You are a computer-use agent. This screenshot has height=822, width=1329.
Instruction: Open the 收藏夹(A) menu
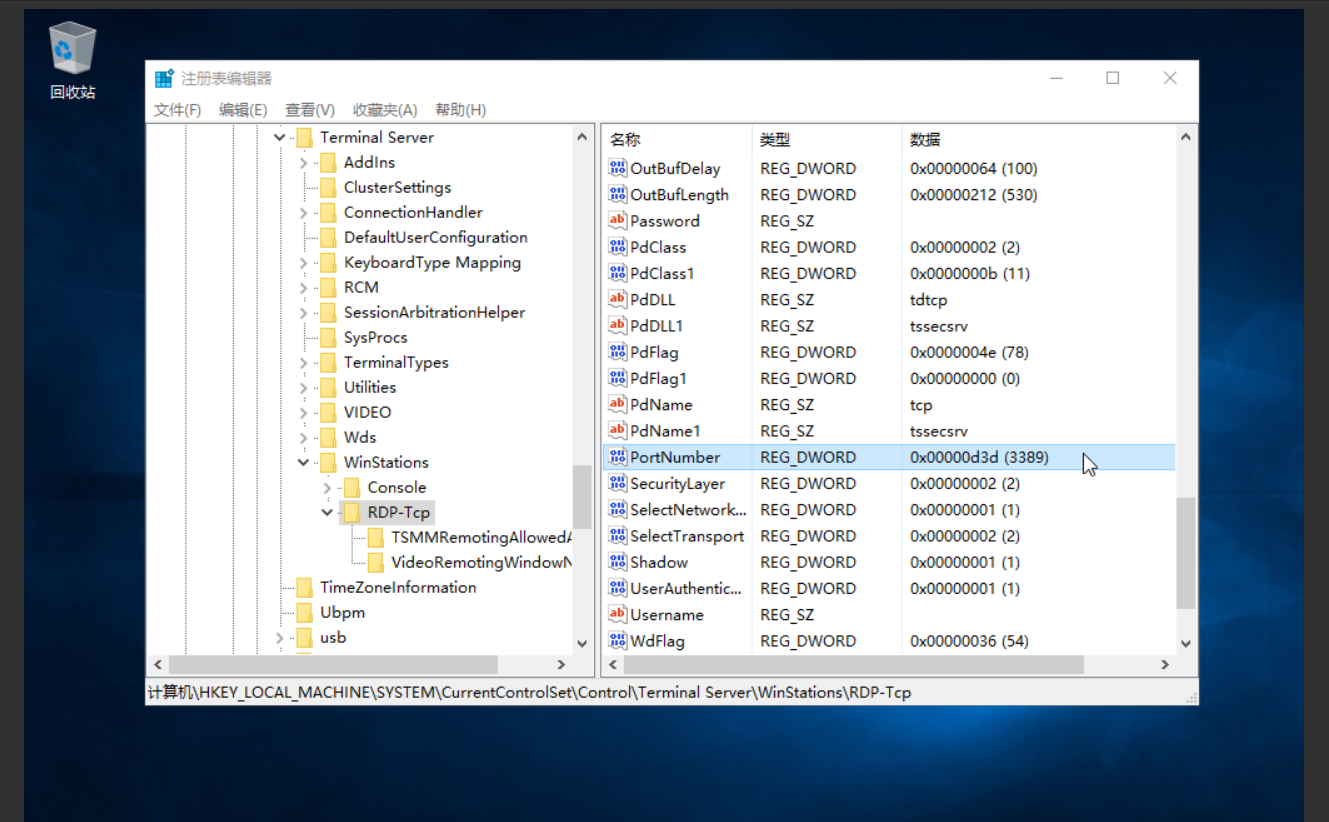tap(385, 110)
